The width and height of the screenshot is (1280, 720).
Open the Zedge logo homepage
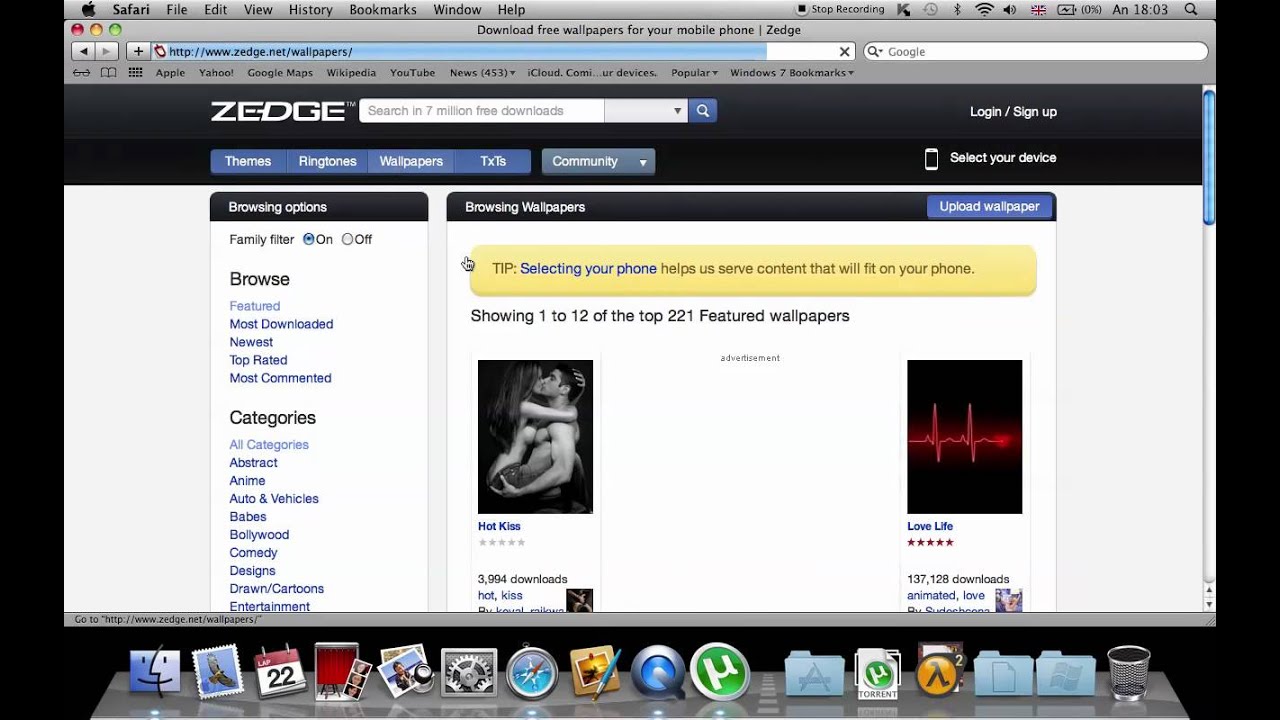click(x=283, y=111)
